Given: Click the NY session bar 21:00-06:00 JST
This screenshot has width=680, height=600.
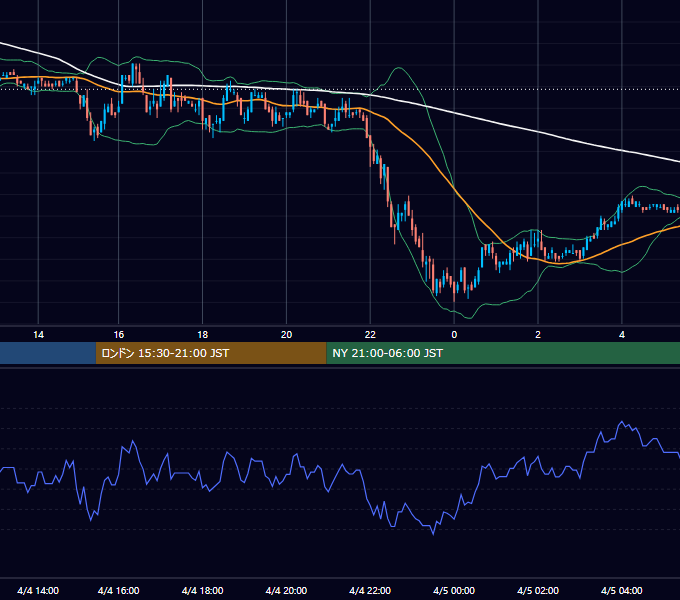Looking at the screenshot, I should [503, 353].
